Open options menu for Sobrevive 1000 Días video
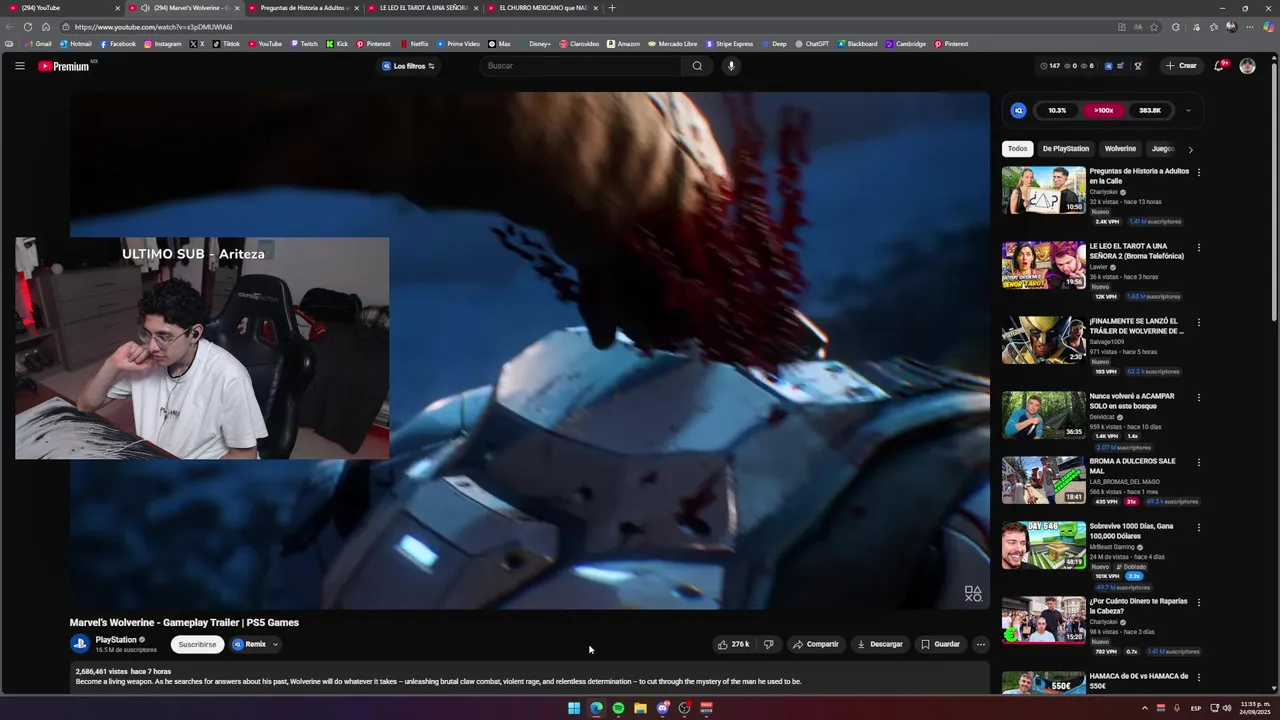Screen dimensions: 1280x720 1199,527
